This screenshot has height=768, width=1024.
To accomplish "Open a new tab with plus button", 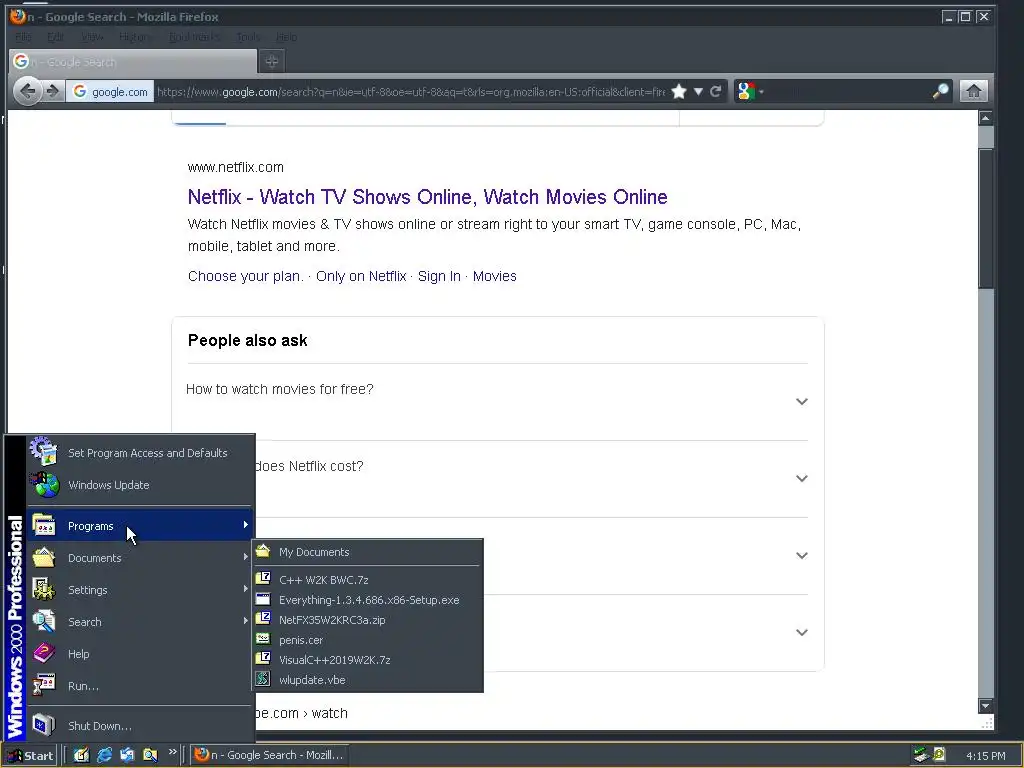I will pos(272,62).
